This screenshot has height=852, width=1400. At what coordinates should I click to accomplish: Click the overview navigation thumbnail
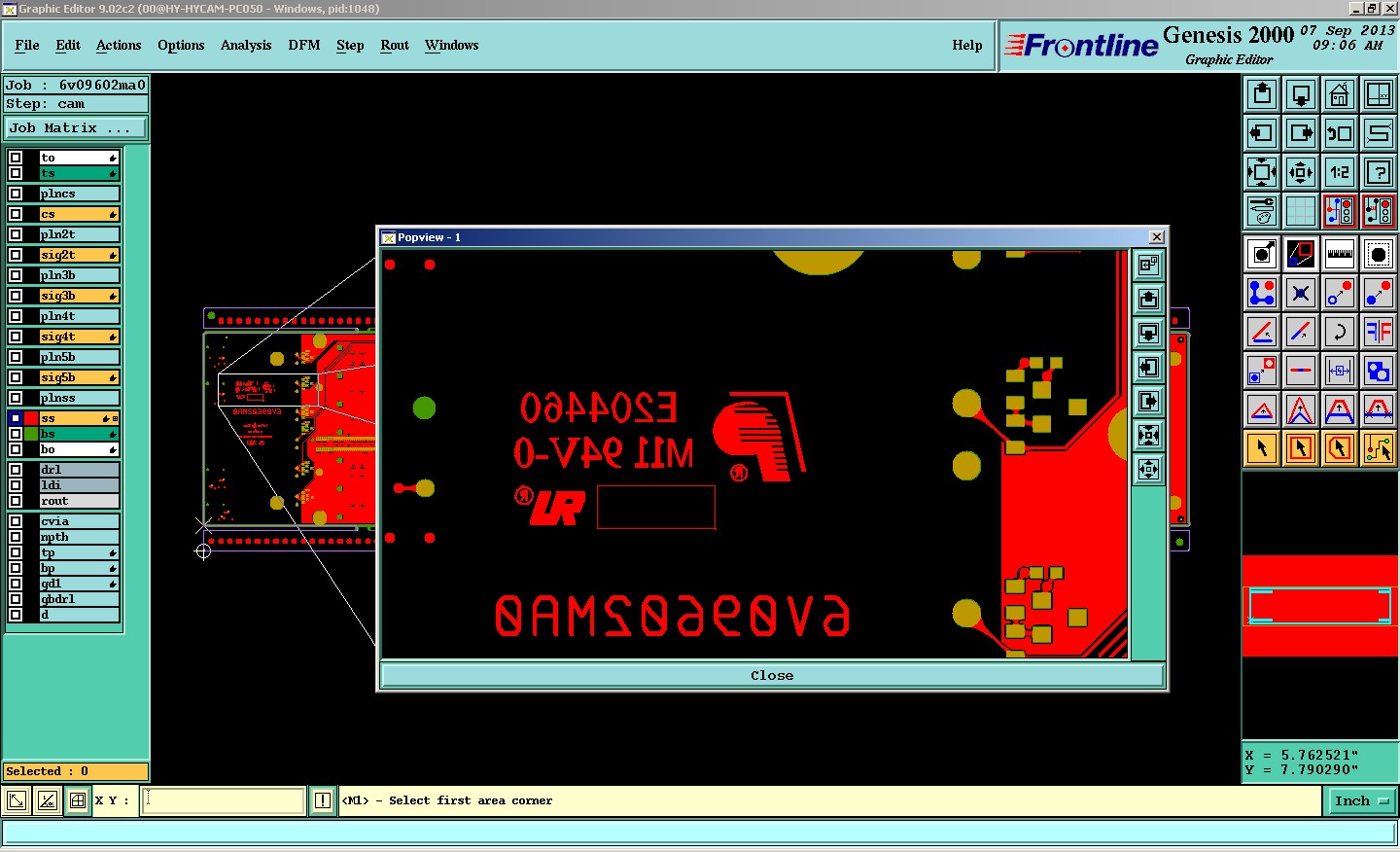tap(1320, 606)
